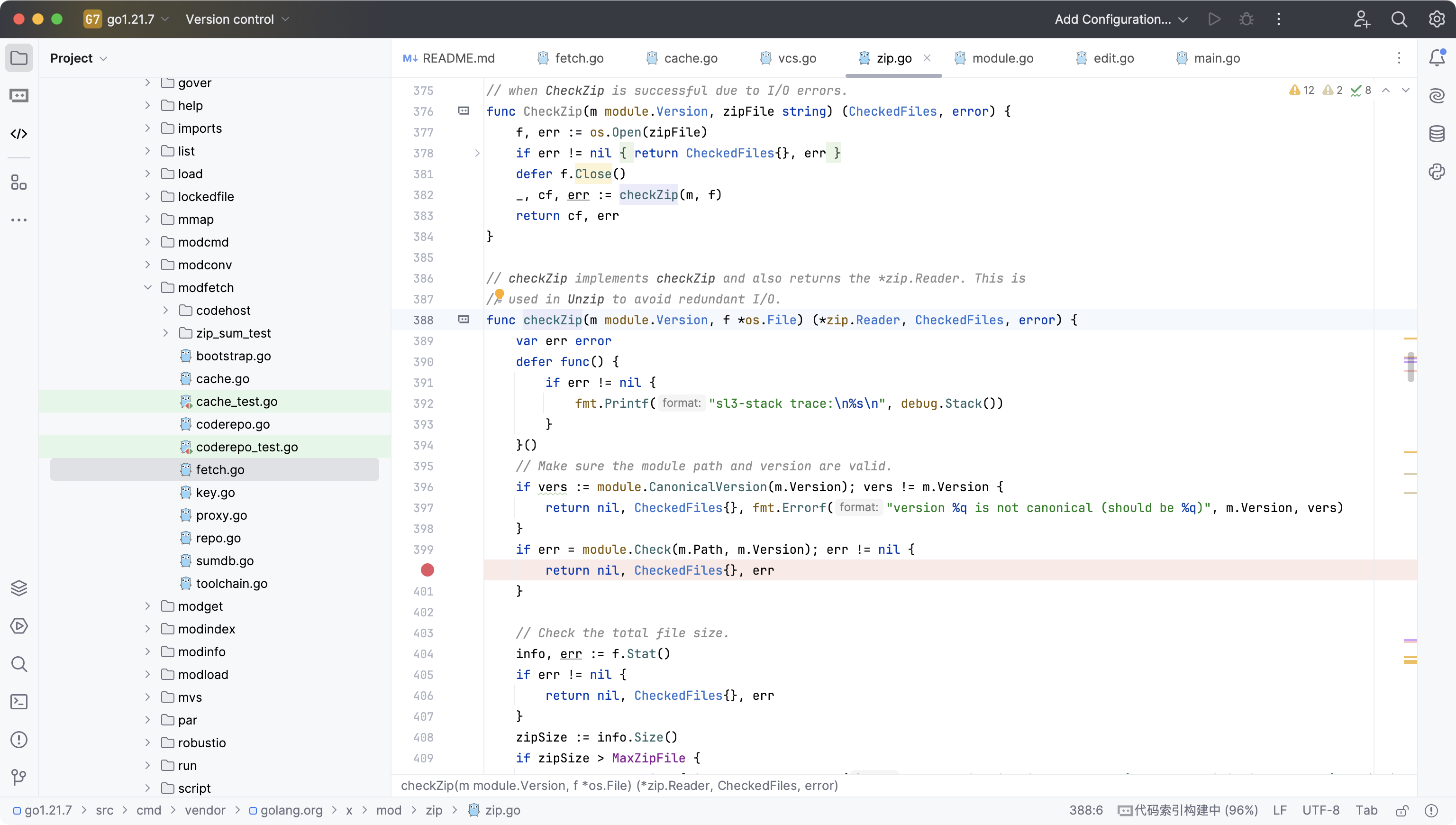
Task: Open the Project view dropdown
Action: (79, 58)
